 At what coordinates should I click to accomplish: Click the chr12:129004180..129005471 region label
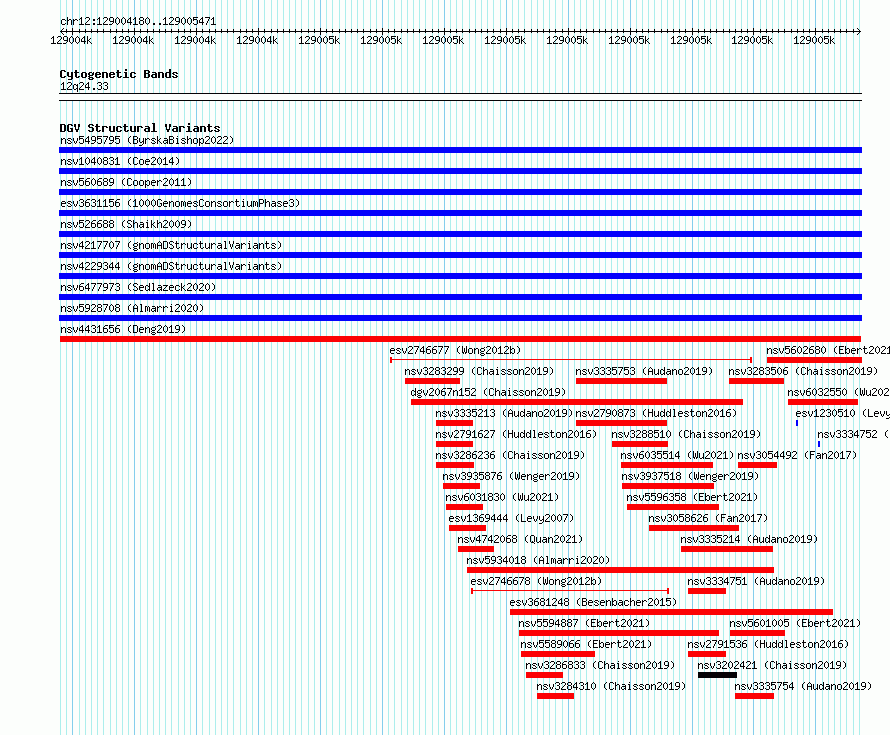click(138, 22)
